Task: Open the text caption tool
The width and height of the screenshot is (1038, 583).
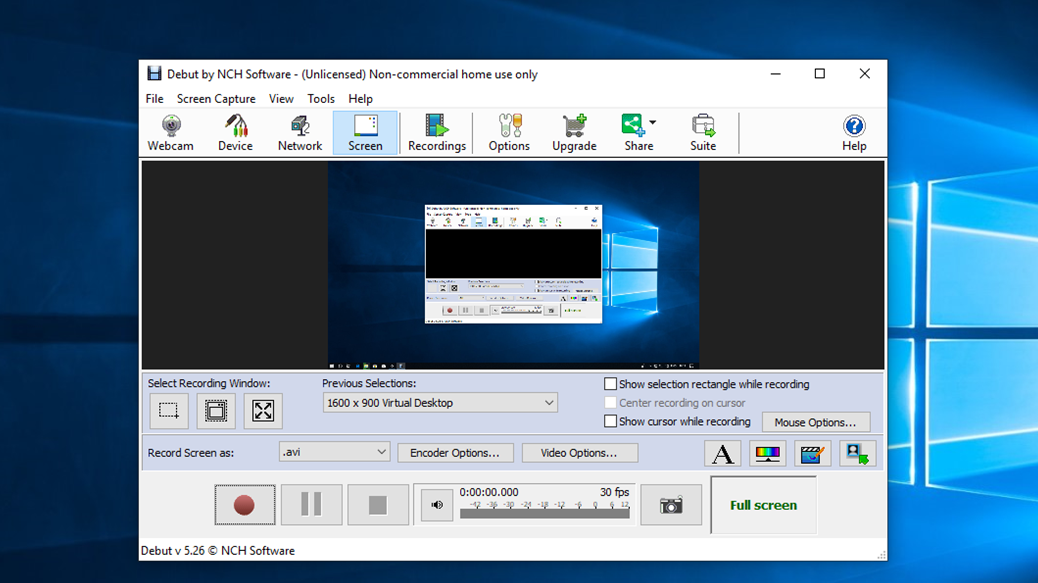Action: pyautogui.click(x=722, y=454)
